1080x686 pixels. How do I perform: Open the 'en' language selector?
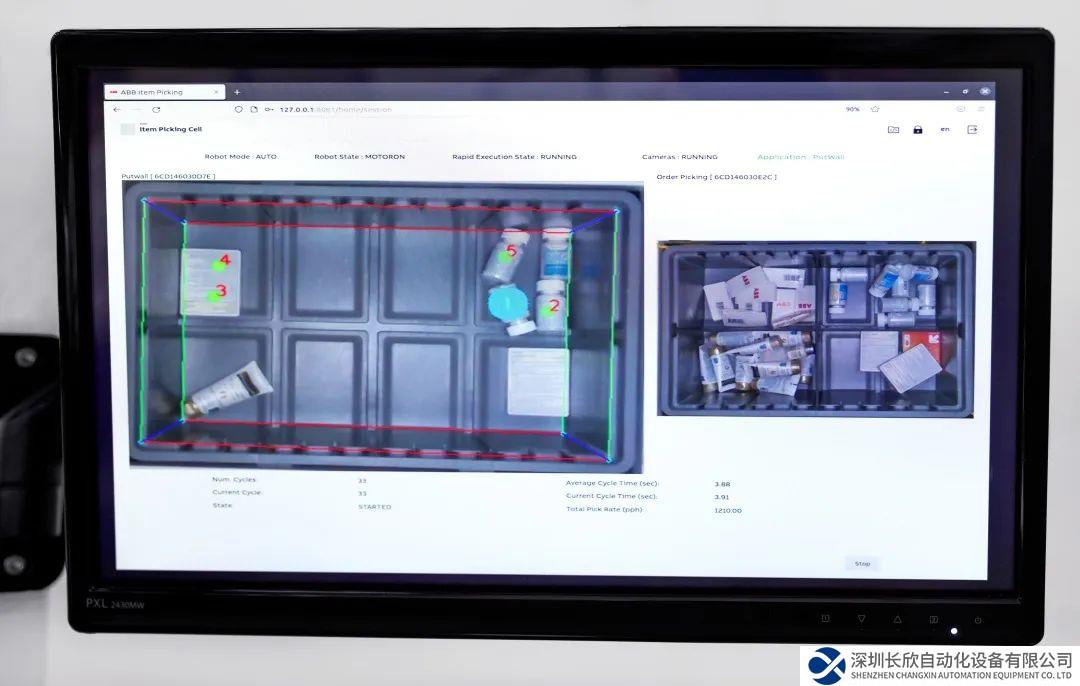point(944,130)
